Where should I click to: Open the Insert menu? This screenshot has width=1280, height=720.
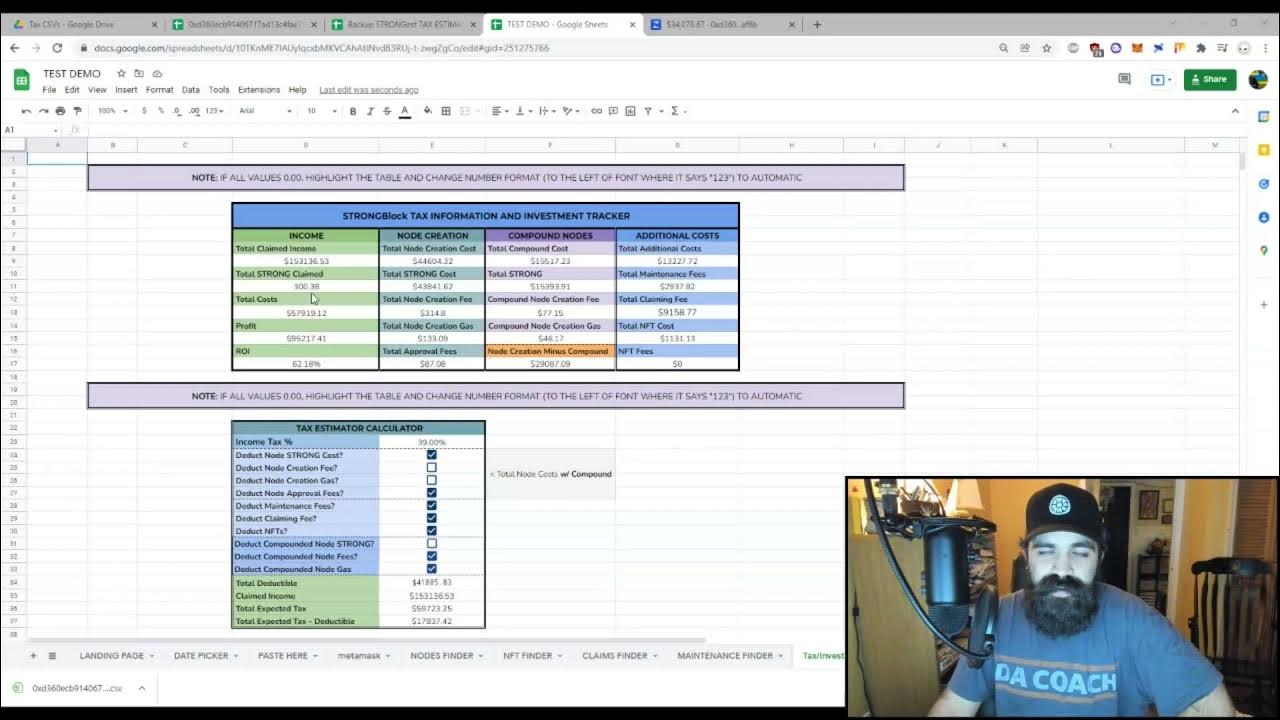click(126, 90)
